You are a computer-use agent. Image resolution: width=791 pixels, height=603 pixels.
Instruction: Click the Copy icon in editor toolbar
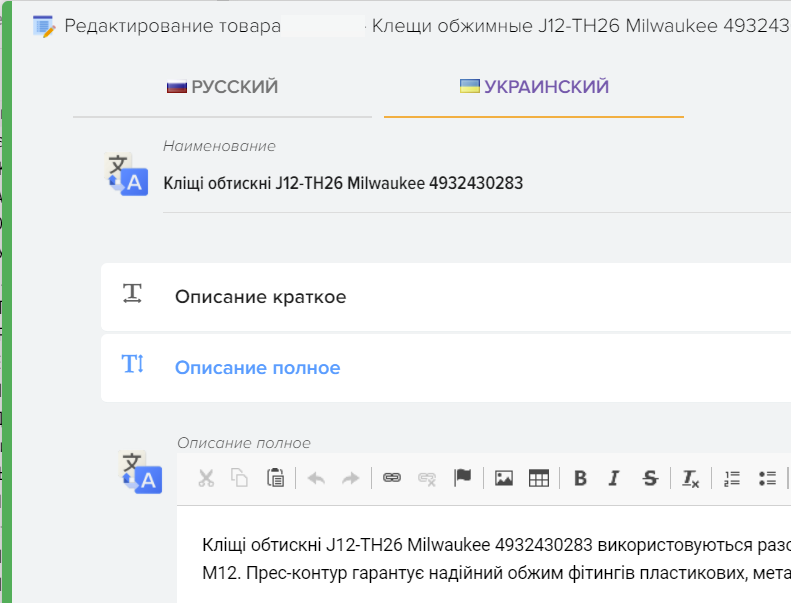240,478
